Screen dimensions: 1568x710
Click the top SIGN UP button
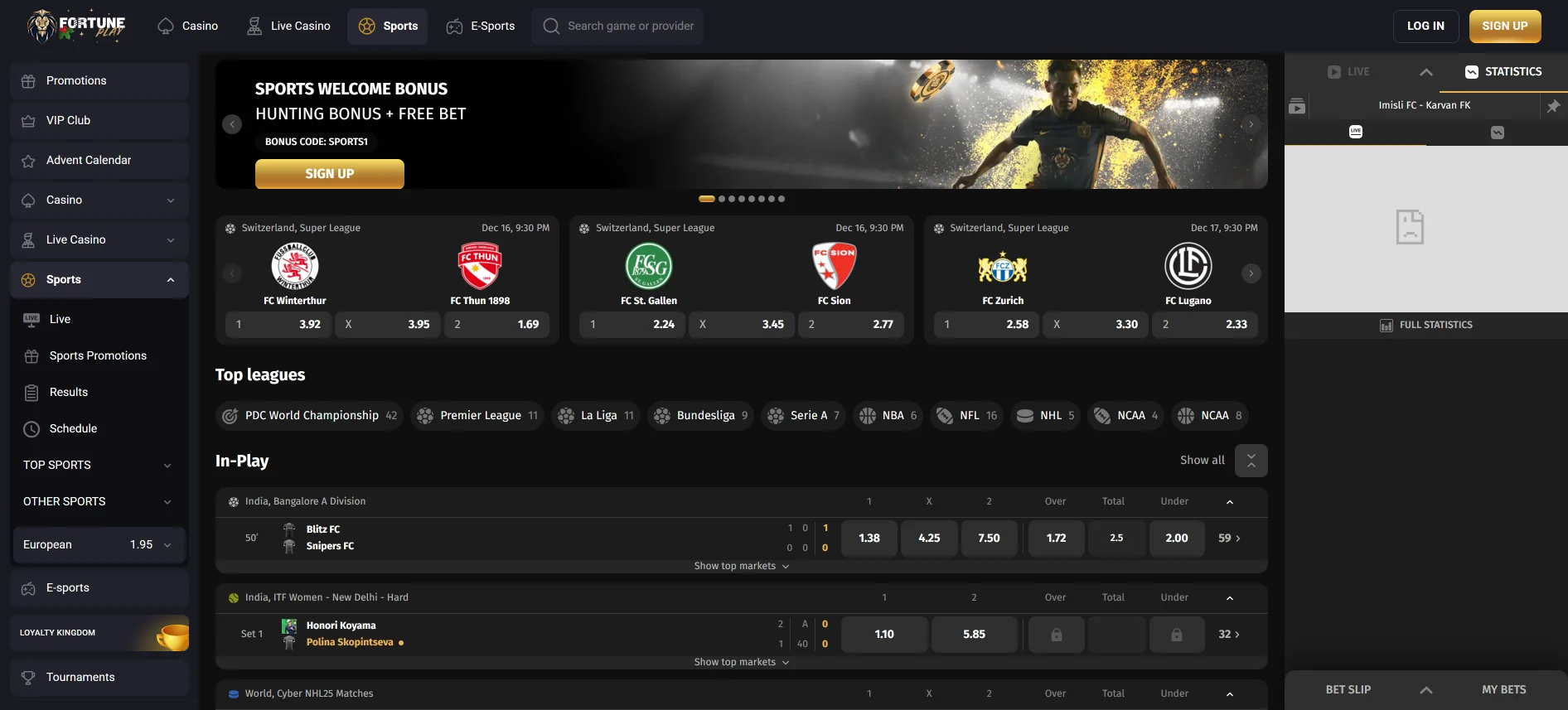point(1505,27)
